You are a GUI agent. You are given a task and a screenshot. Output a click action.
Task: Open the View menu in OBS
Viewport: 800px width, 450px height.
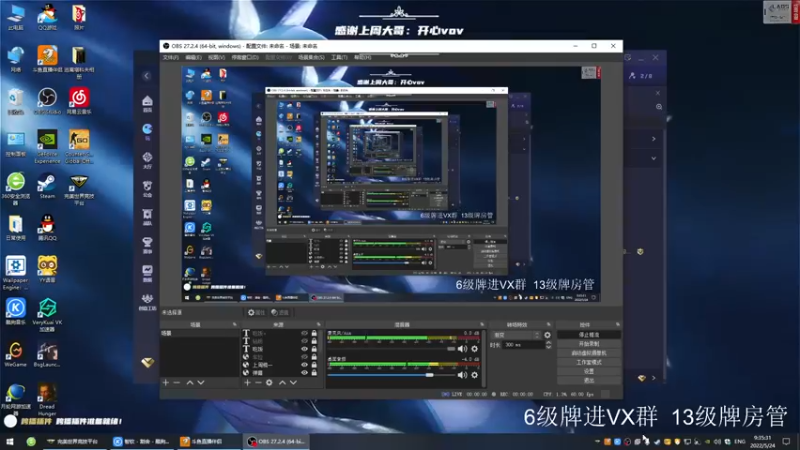coord(216,57)
